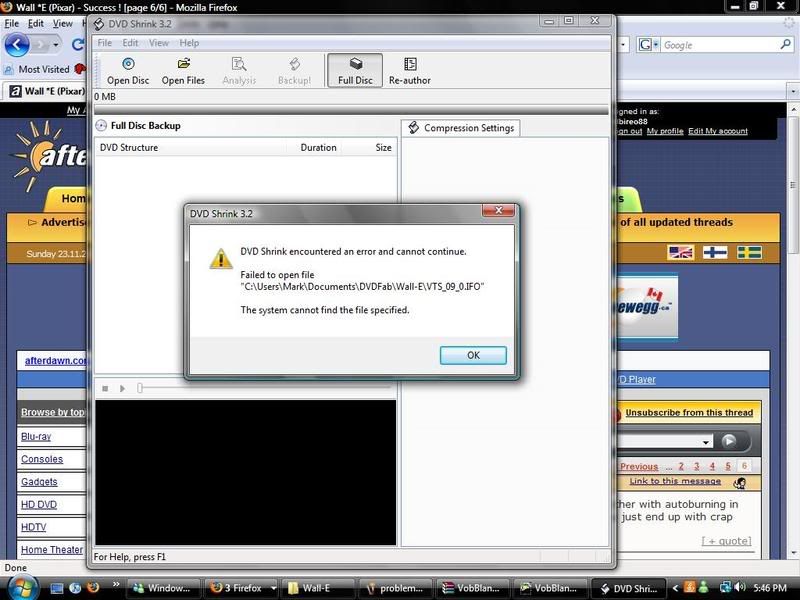Select the Compression Settings tab
Screen dimensions: 800x600
click(x=461, y=128)
